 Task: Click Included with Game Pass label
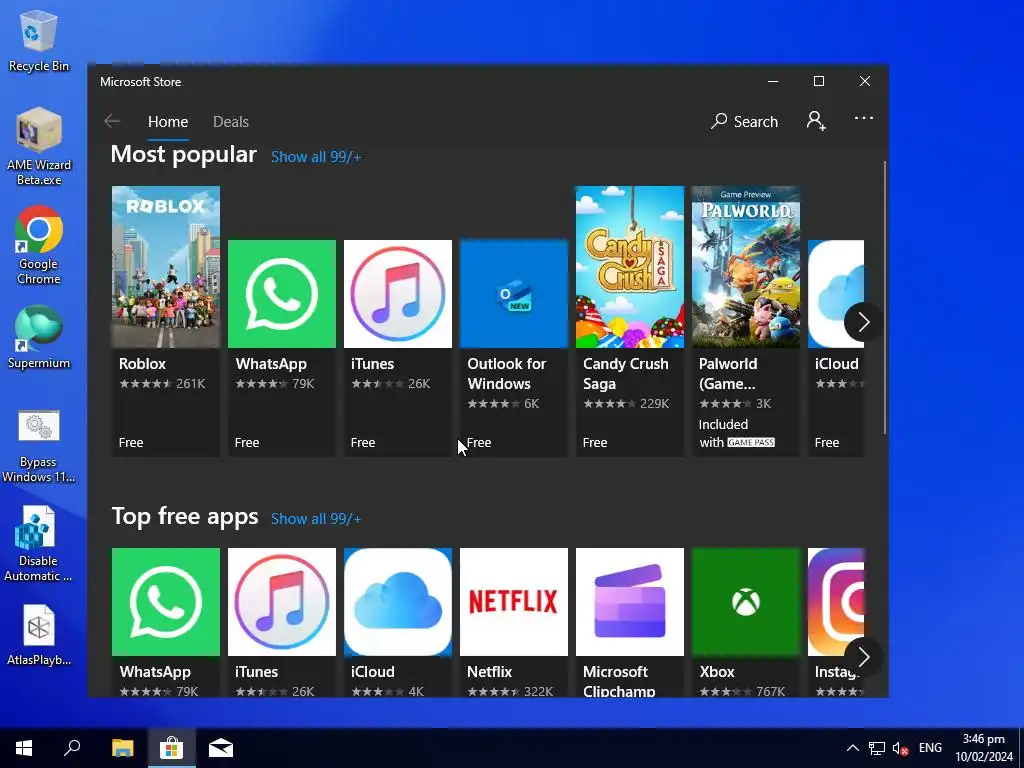737,434
